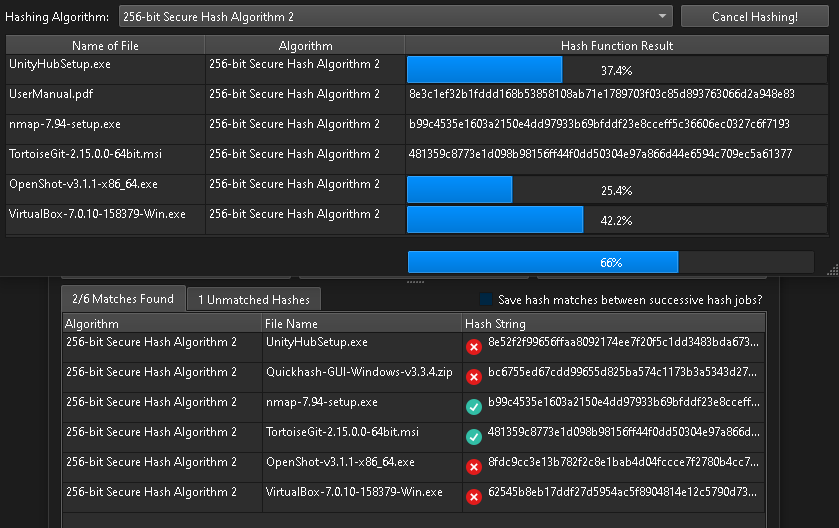Open the 1 Unmatched Hashes tab
The image size is (839, 528).
pos(253,299)
